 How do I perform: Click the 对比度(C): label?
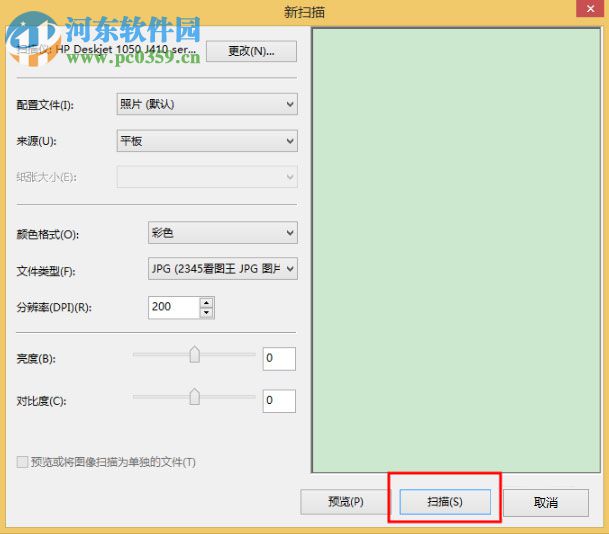(41, 401)
